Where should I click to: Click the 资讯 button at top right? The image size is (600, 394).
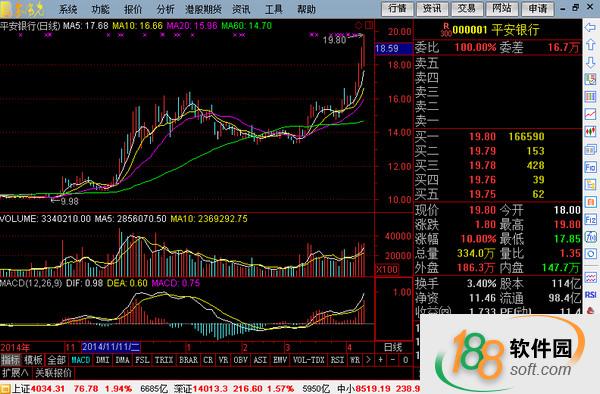coord(432,8)
